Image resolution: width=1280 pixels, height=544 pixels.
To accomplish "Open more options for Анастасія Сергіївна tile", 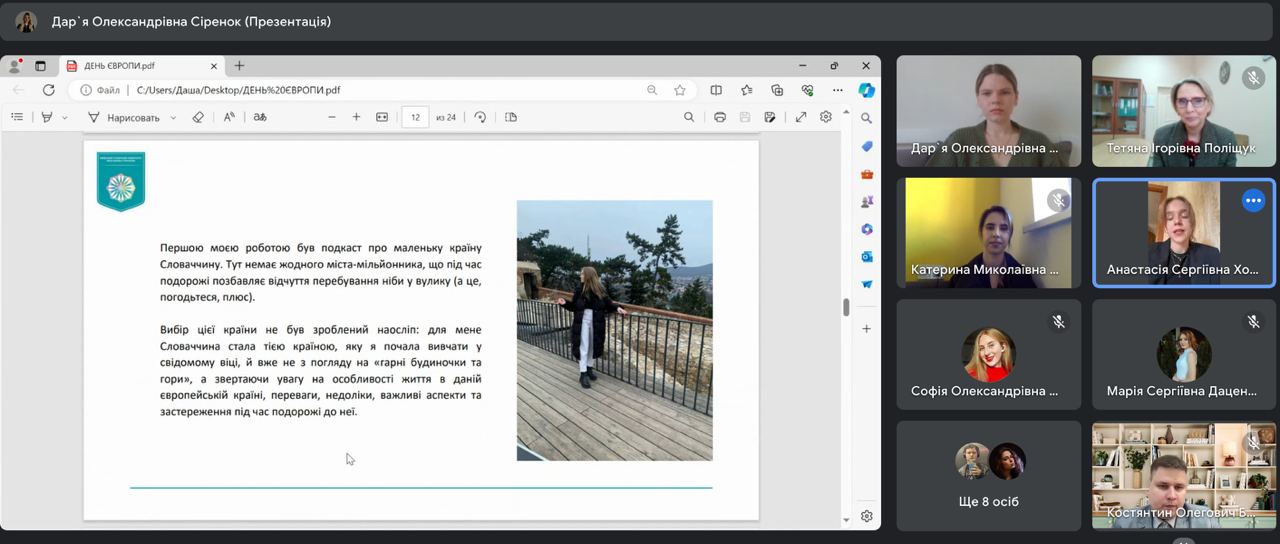I will click(x=1253, y=200).
